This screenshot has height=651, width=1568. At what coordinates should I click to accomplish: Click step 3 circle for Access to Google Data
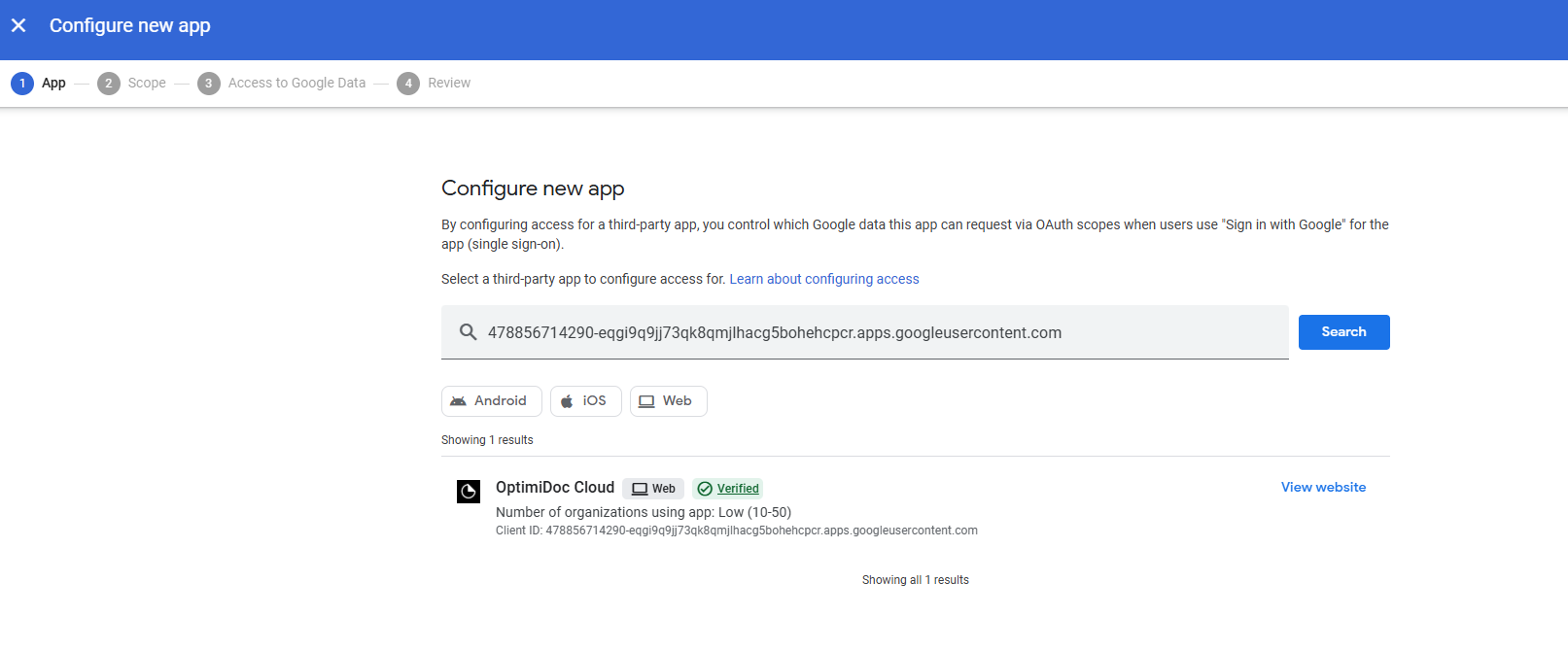point(209,84)
